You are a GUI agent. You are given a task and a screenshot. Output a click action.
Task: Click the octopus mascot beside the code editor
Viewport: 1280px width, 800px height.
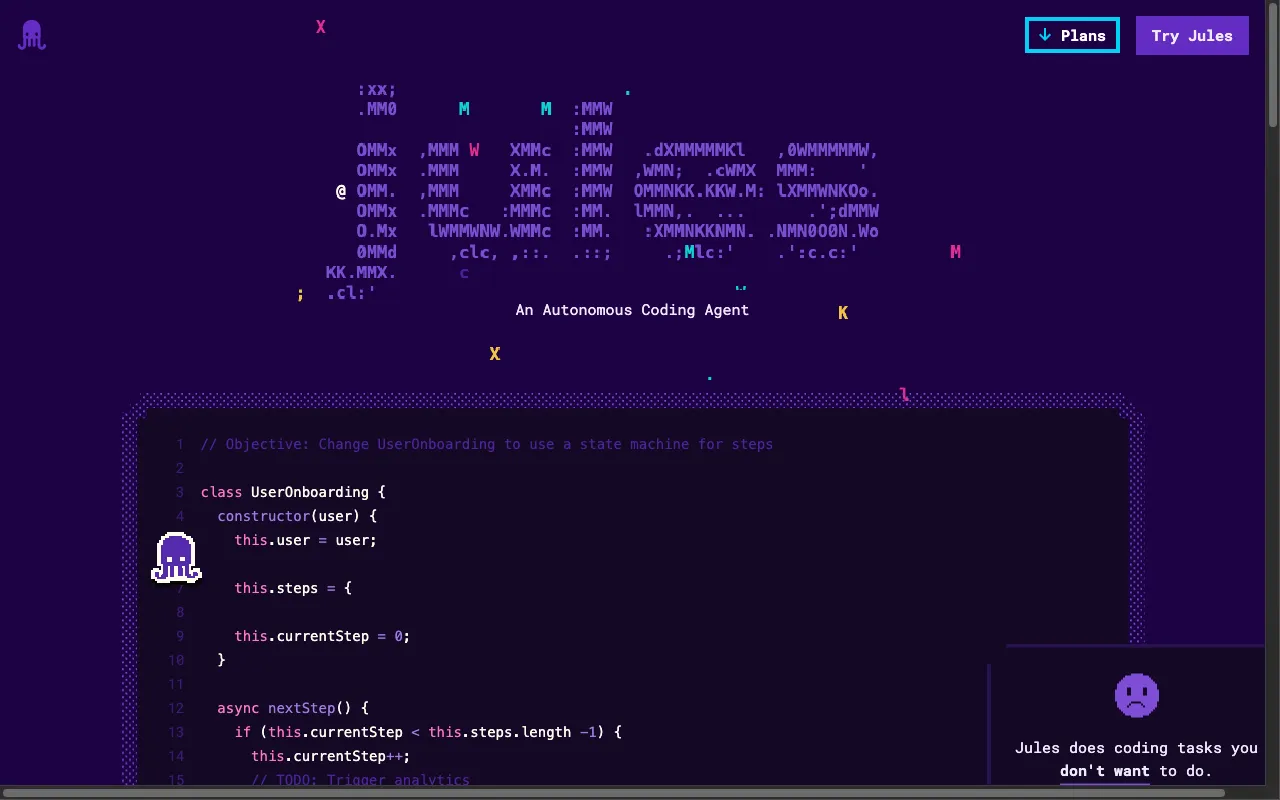point(176,558)
